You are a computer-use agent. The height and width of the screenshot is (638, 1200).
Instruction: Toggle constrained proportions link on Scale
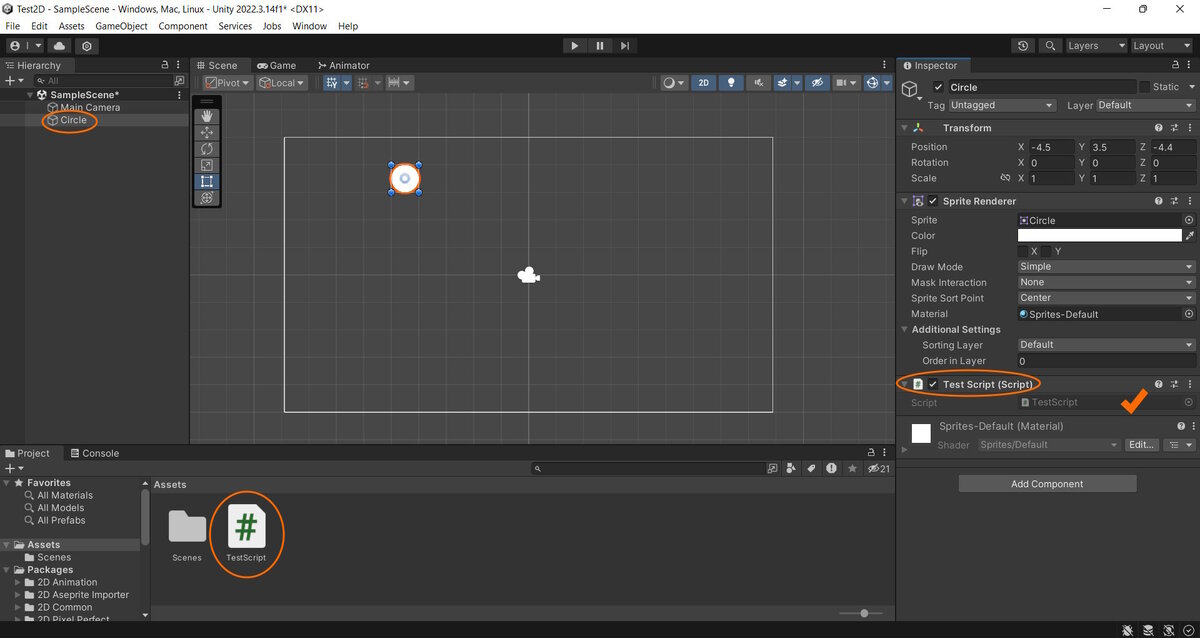tap(1005, 178)
